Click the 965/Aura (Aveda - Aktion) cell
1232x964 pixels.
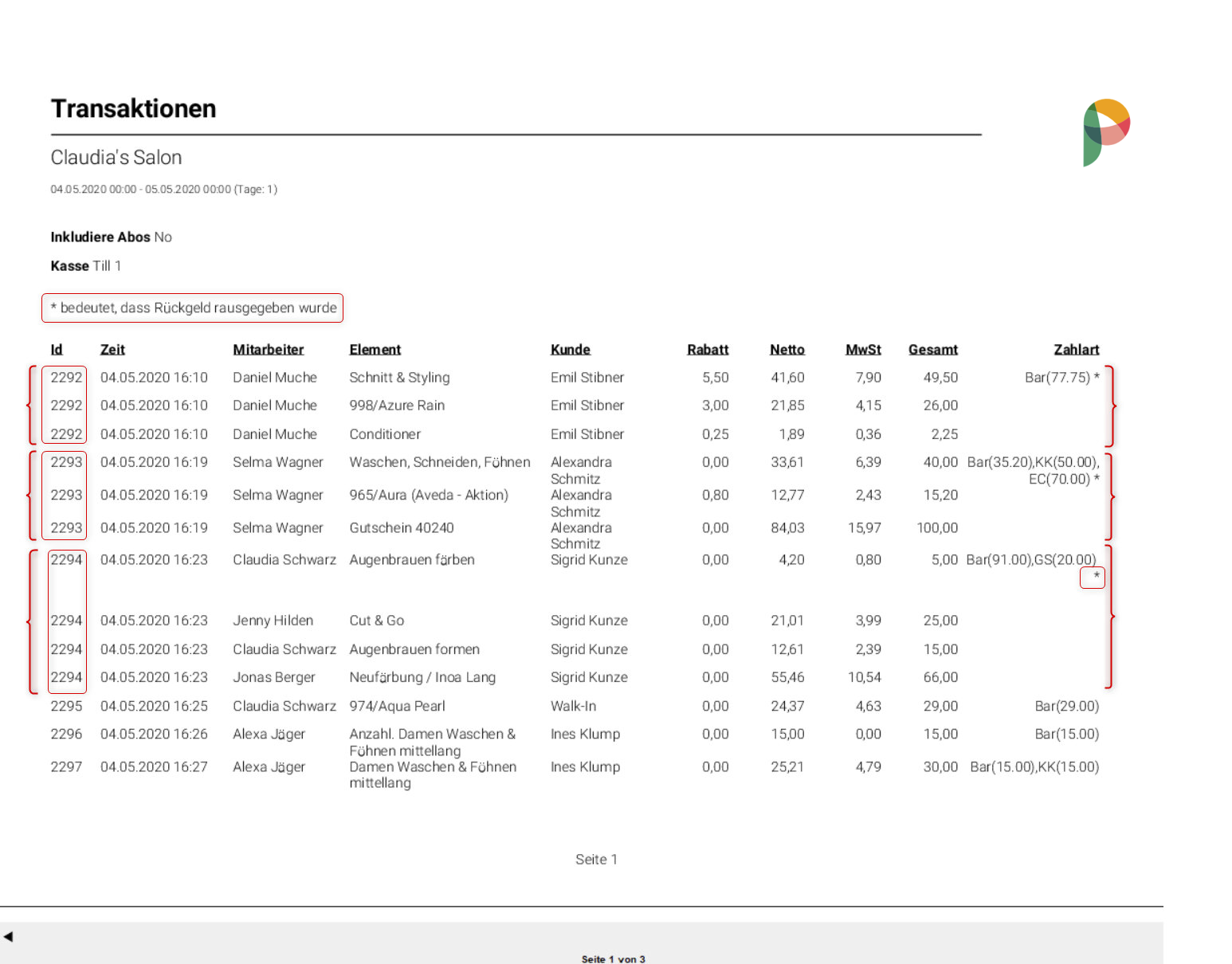point(429,496)
